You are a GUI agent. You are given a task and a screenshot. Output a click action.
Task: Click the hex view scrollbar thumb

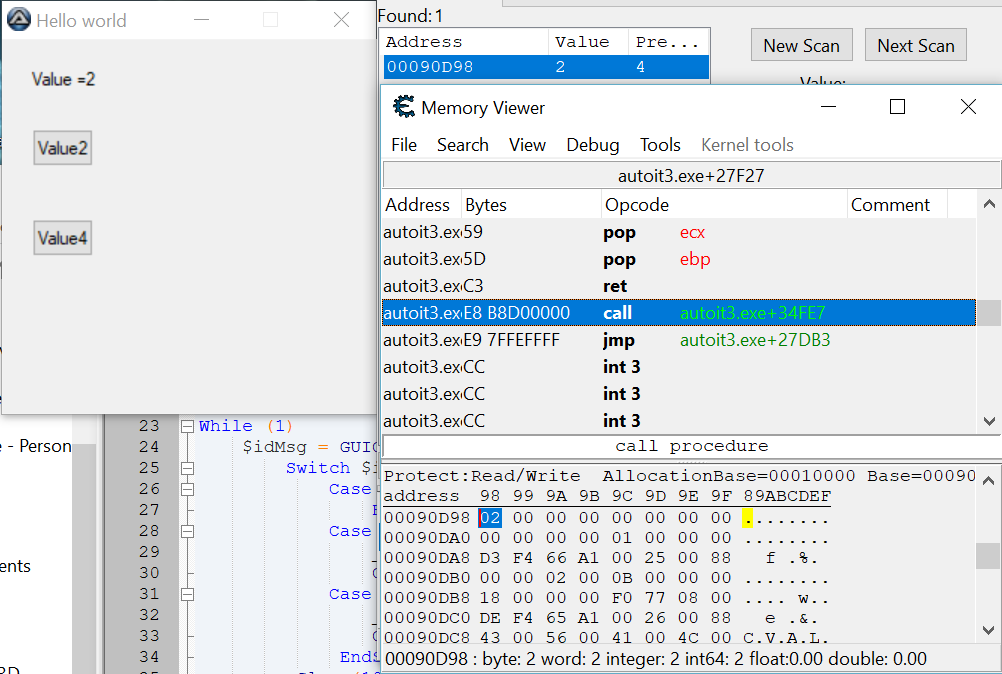989,555
